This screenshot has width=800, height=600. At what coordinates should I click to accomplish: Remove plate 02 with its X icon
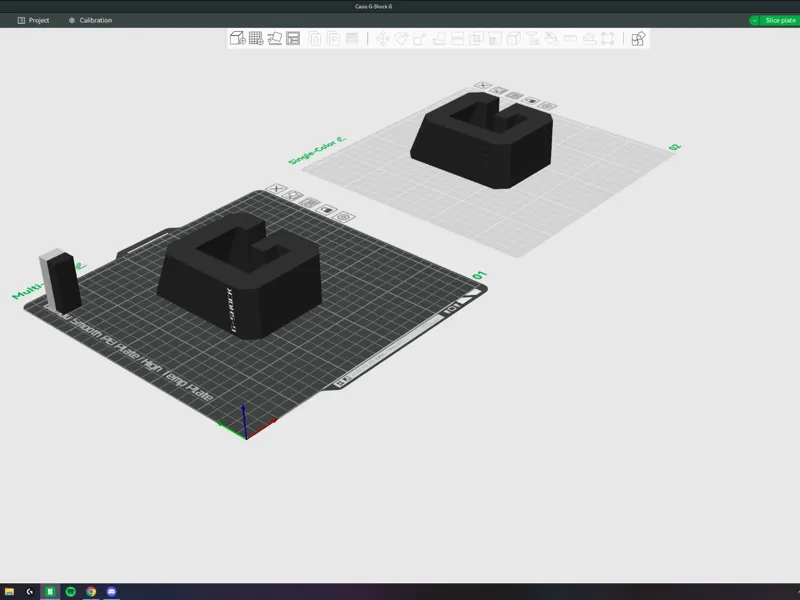point(483,86)
